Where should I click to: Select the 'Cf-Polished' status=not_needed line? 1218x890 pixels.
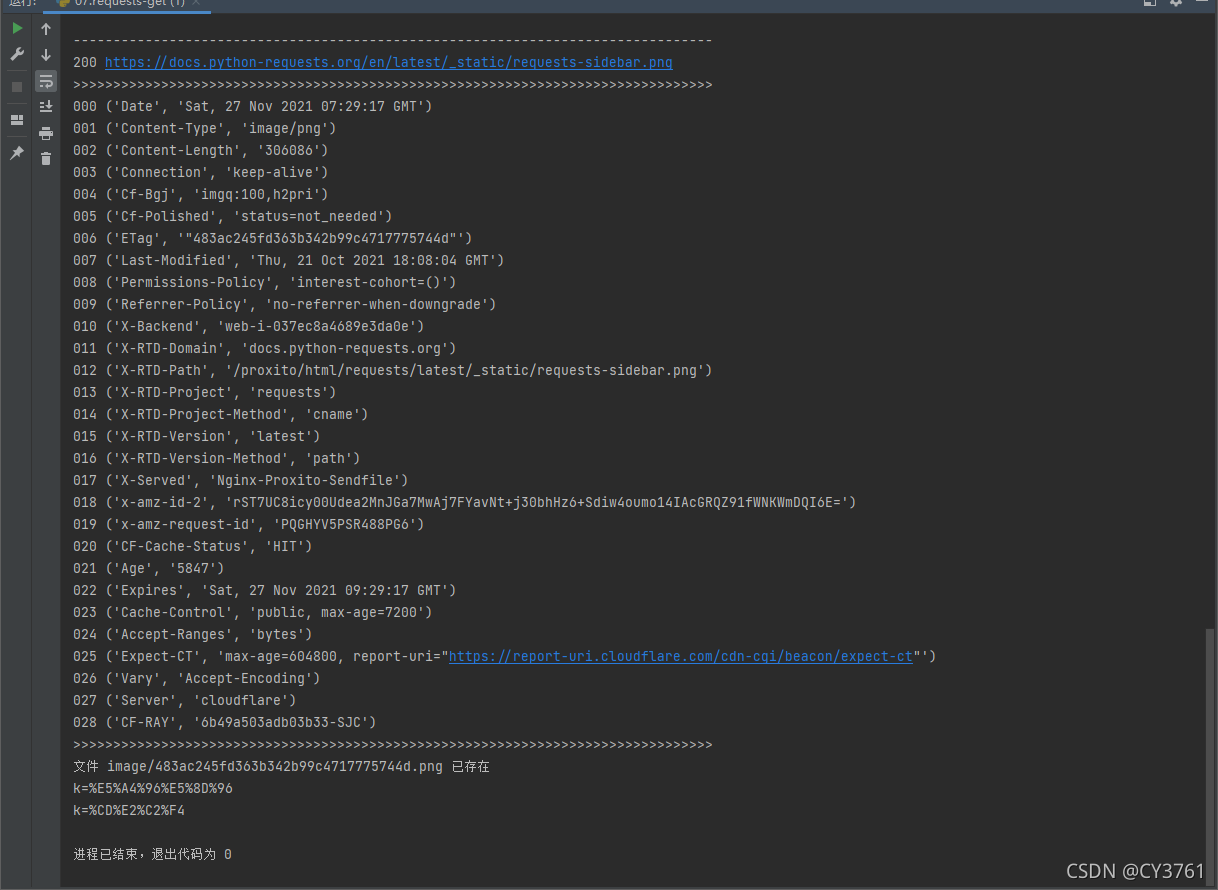click(233, 216)
